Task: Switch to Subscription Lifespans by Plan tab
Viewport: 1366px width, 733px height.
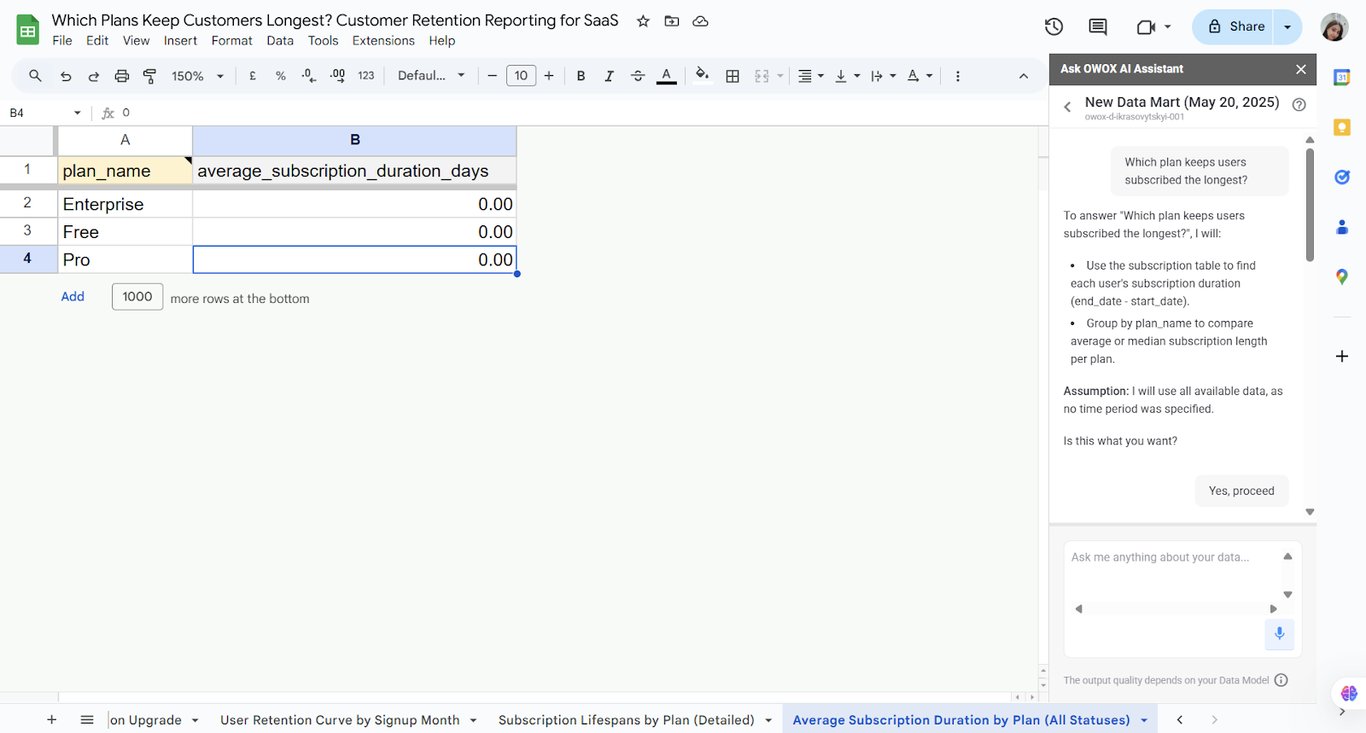Action: [635, 720]
